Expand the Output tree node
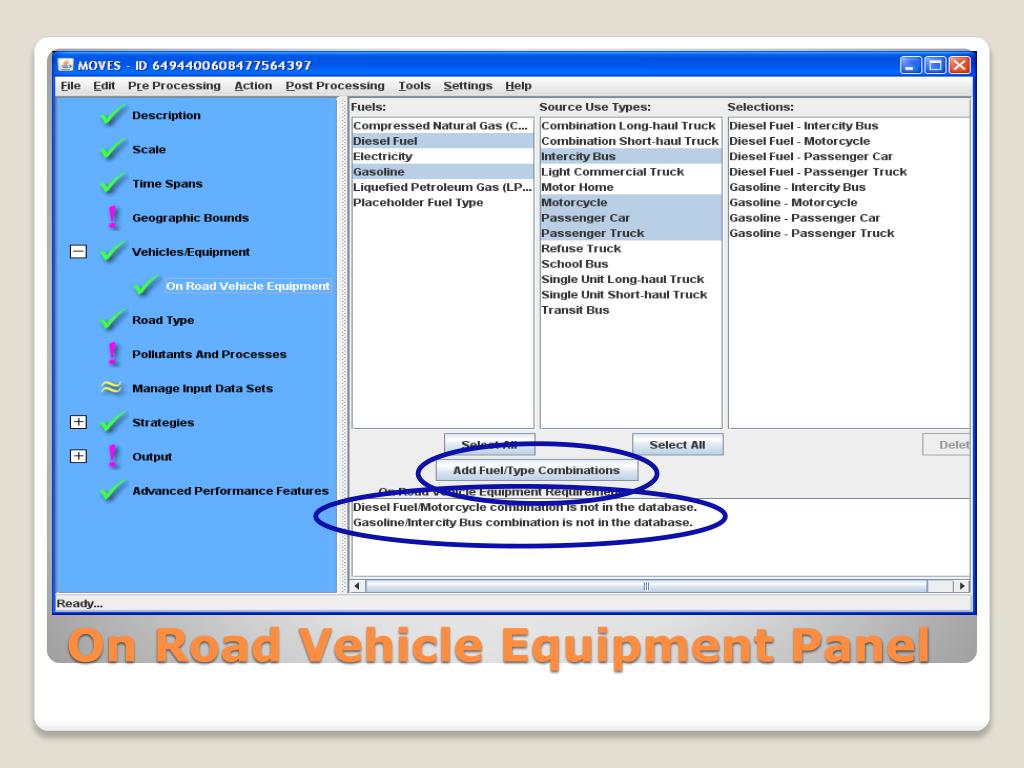The height and width of the screenshot is (768, 1024). pyautogui.click(x=78, y=456)
